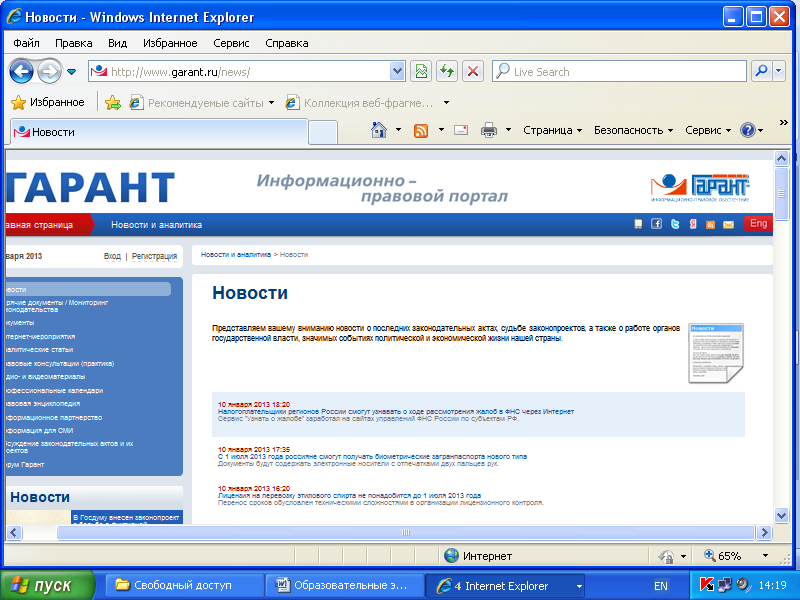Click the address bar with garant.ru/news
Screen dimensions: 800x600
tap(246, 71)
